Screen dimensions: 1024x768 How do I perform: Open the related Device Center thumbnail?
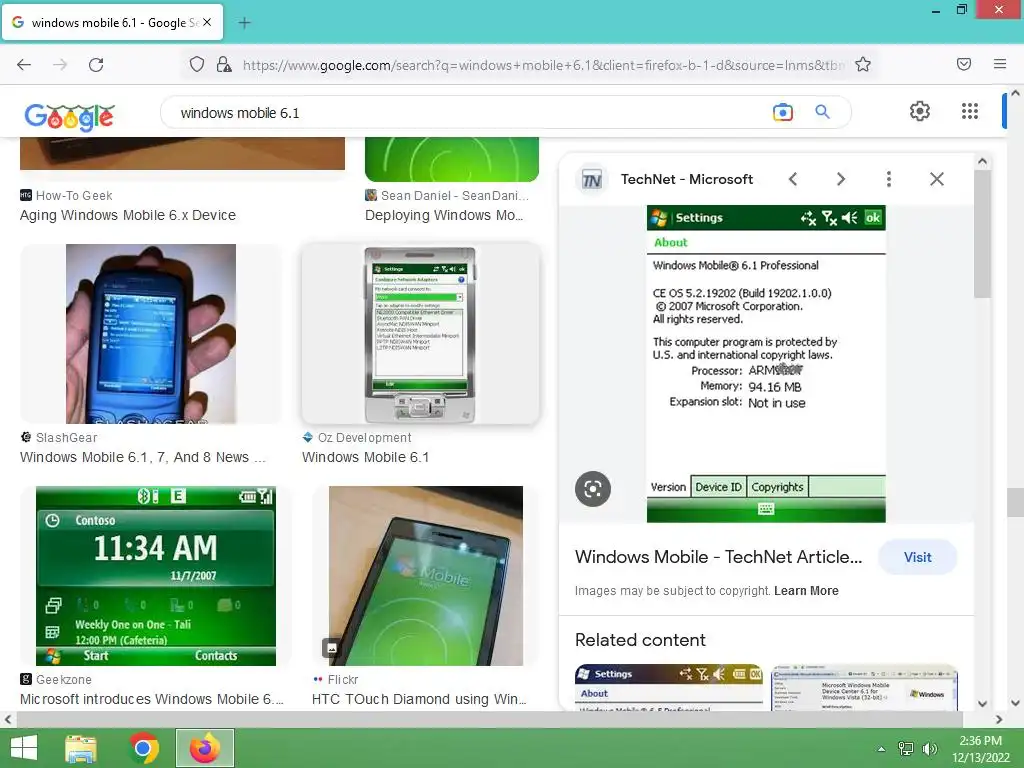tap(865, 688)
